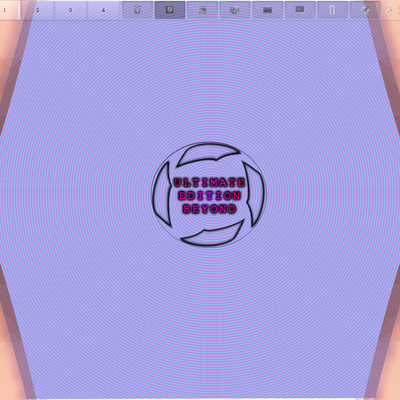Open the window-shaped file manager taskbar icon

(x=202, y=10)
